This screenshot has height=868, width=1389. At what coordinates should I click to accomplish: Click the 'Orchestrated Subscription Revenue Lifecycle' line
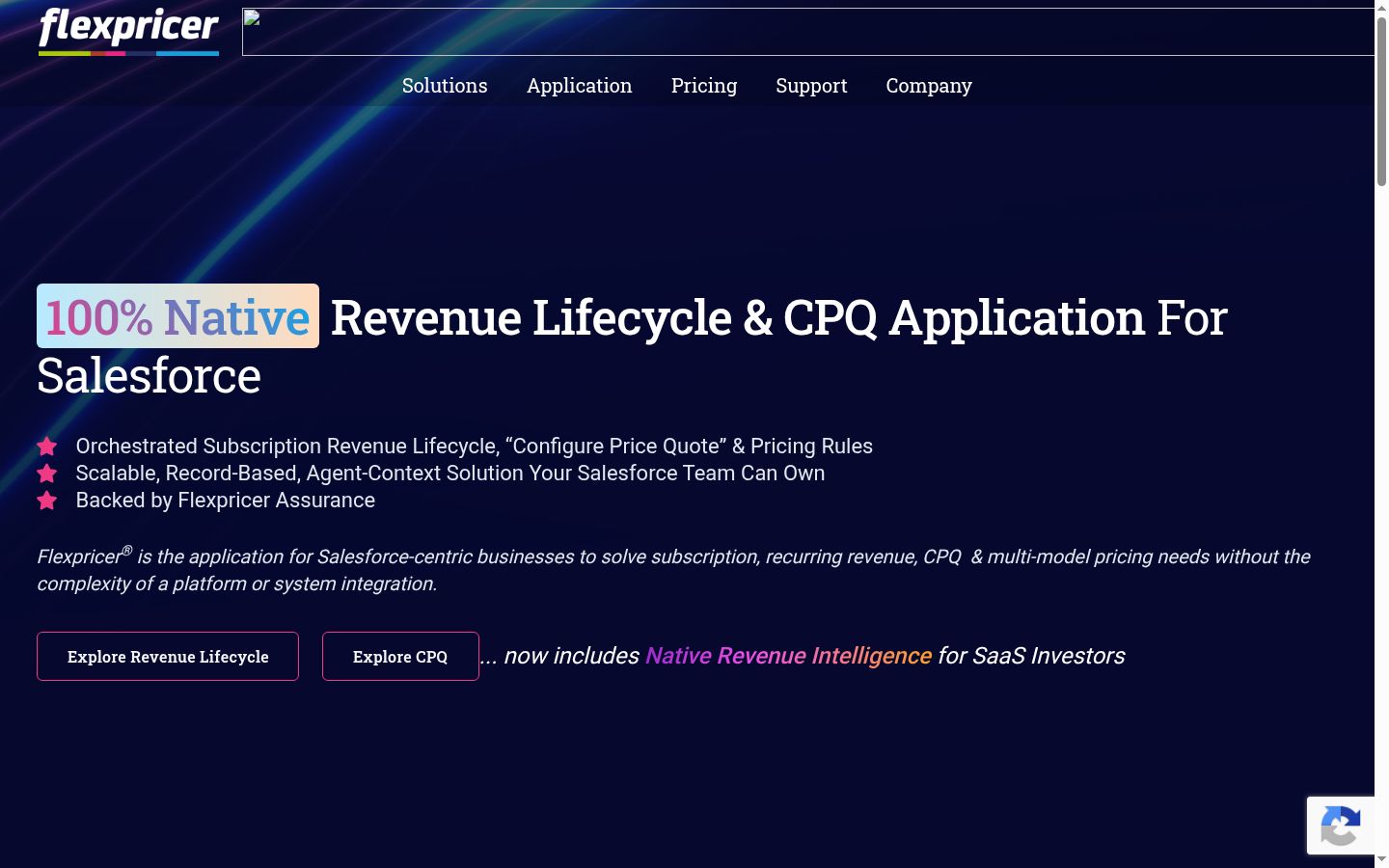click(x=475, y=446)
